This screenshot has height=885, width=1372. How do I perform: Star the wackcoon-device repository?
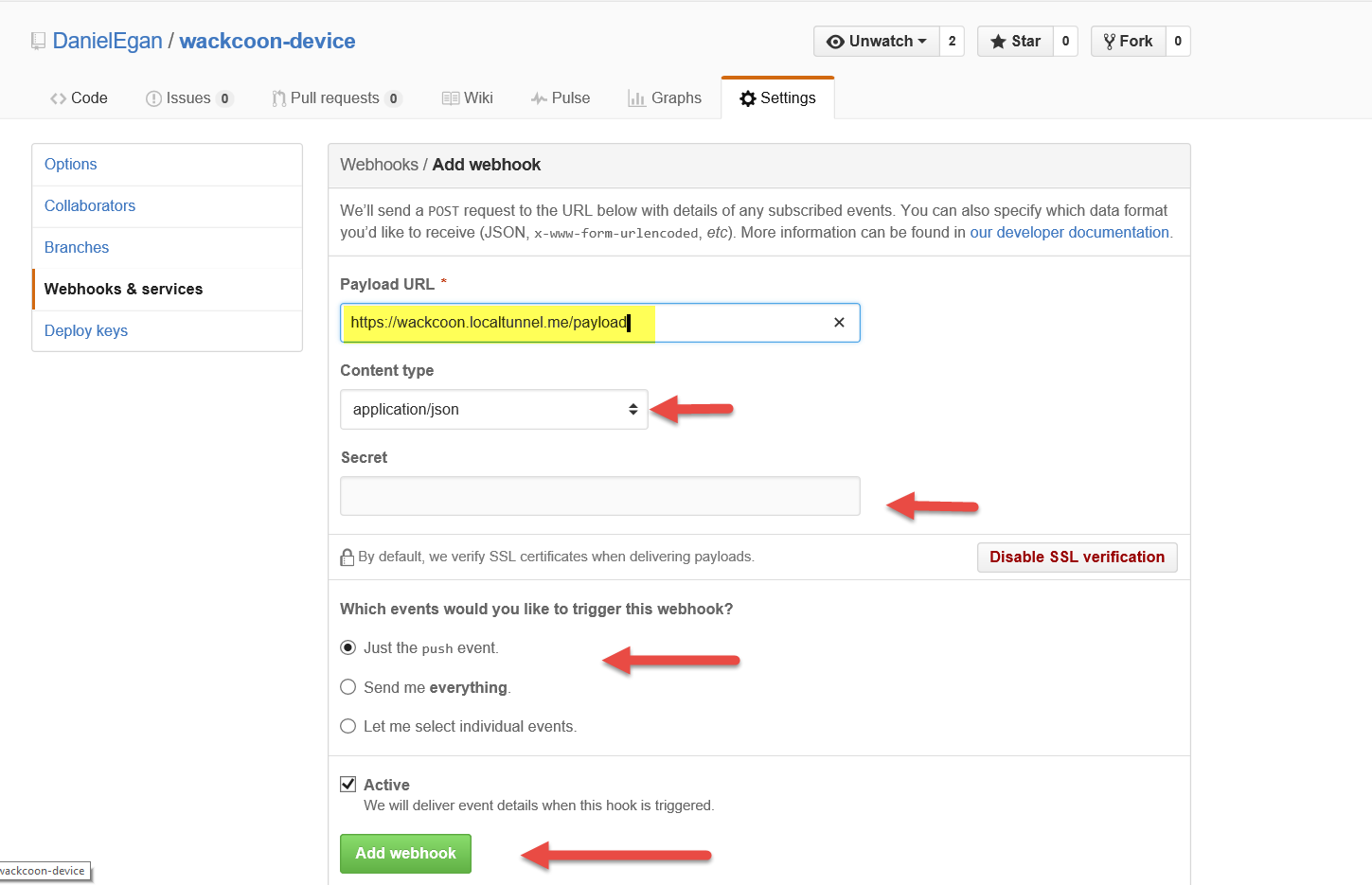(1015, 42)
